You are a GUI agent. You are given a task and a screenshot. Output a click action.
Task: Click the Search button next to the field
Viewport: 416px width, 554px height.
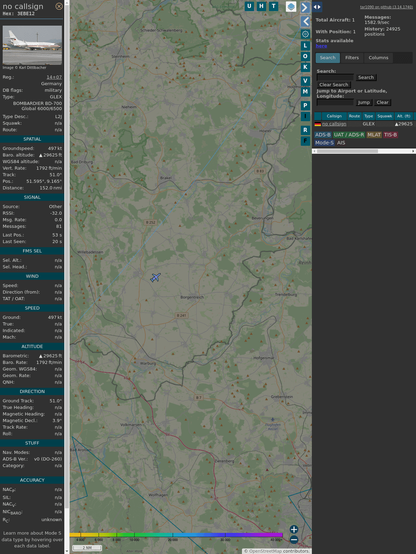click(x=366, y=77)
